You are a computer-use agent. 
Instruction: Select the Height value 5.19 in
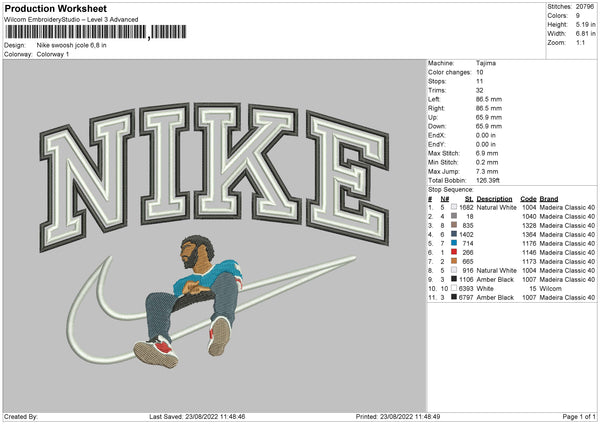tap(585, 24)
